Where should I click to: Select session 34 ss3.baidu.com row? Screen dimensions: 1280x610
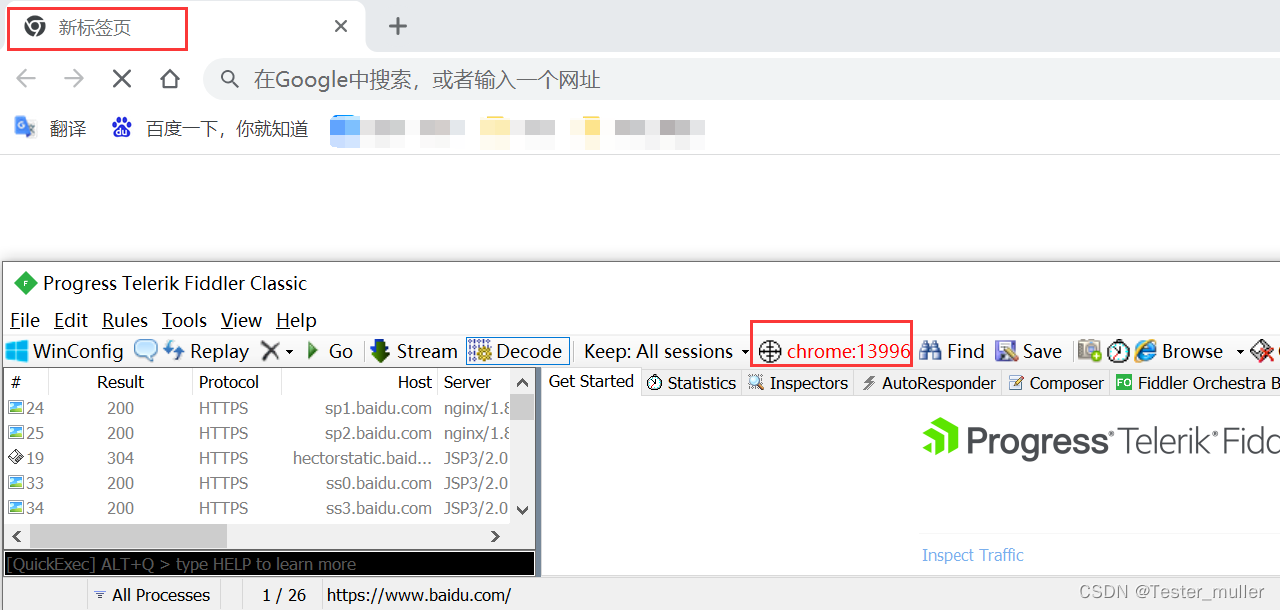pos(258,508)
